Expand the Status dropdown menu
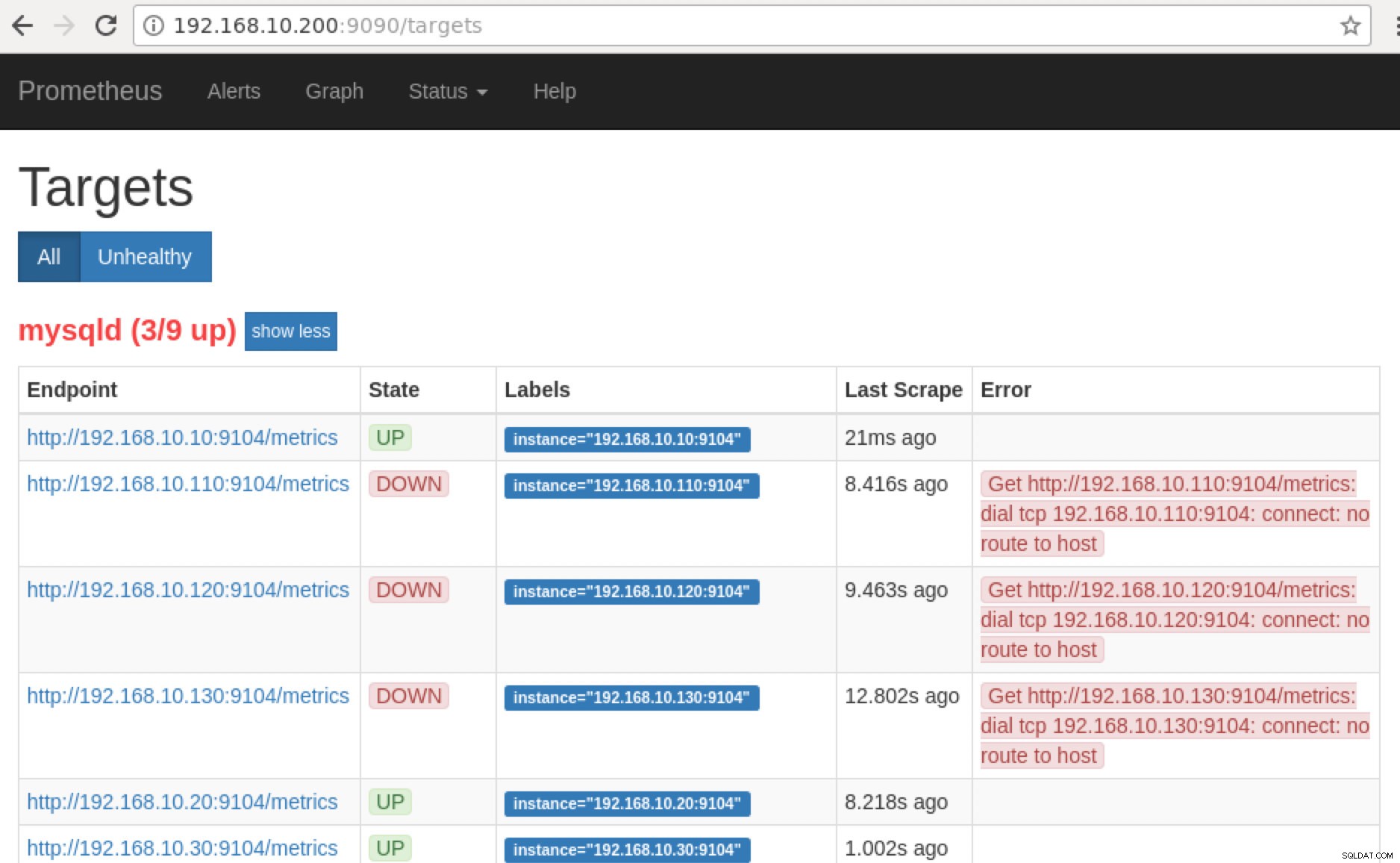Screen dimensions: 1400x863 tap(448, 91)
